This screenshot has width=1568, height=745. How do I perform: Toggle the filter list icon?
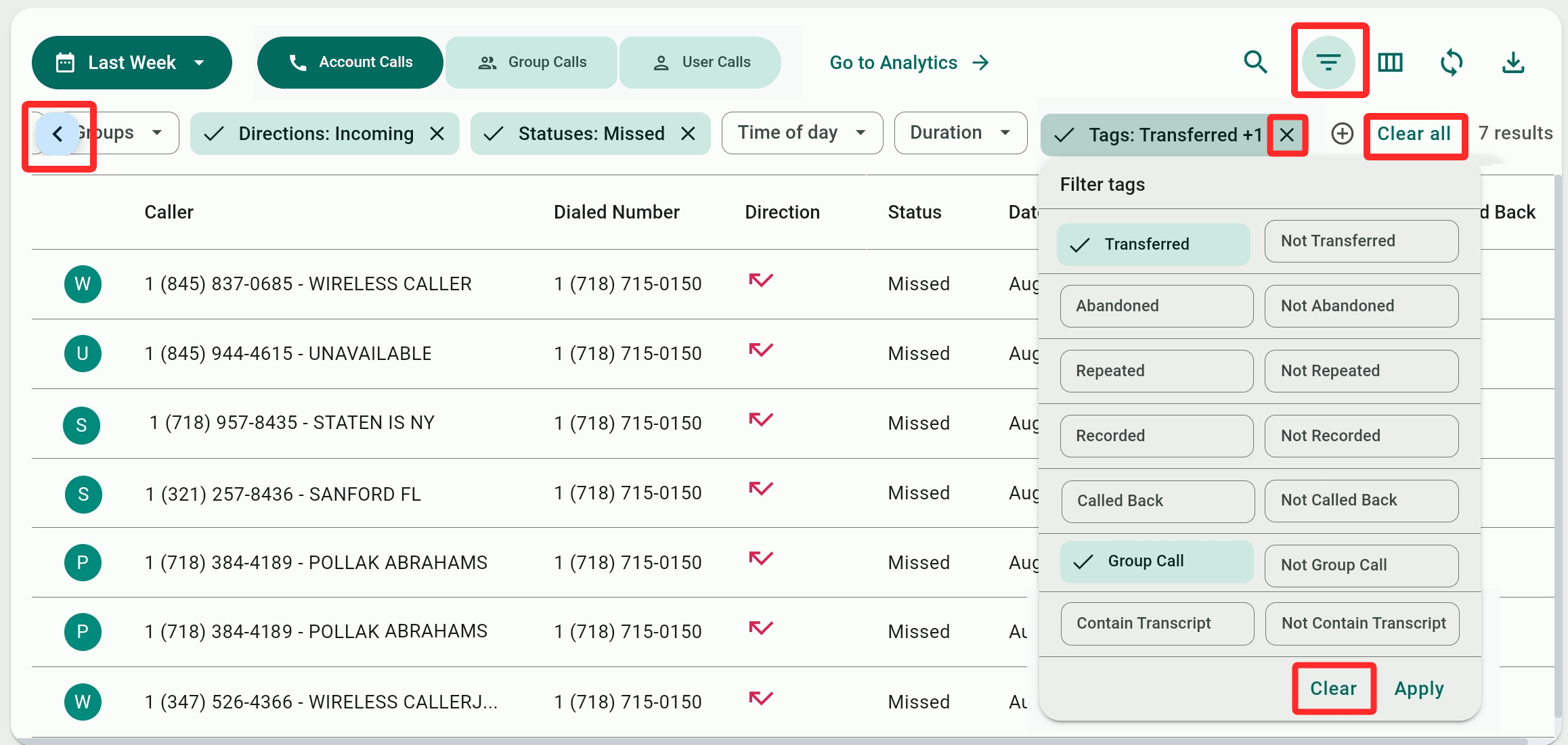point(1328,62)
